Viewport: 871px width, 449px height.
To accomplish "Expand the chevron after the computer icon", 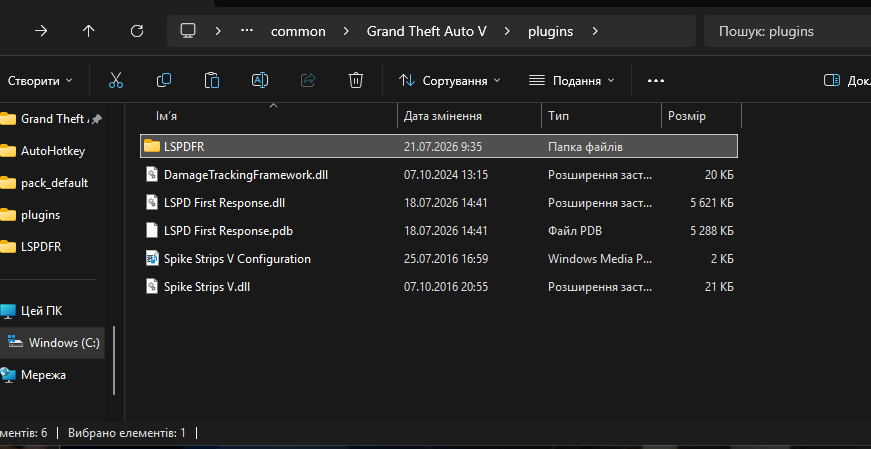I will (x=218, y=31).
